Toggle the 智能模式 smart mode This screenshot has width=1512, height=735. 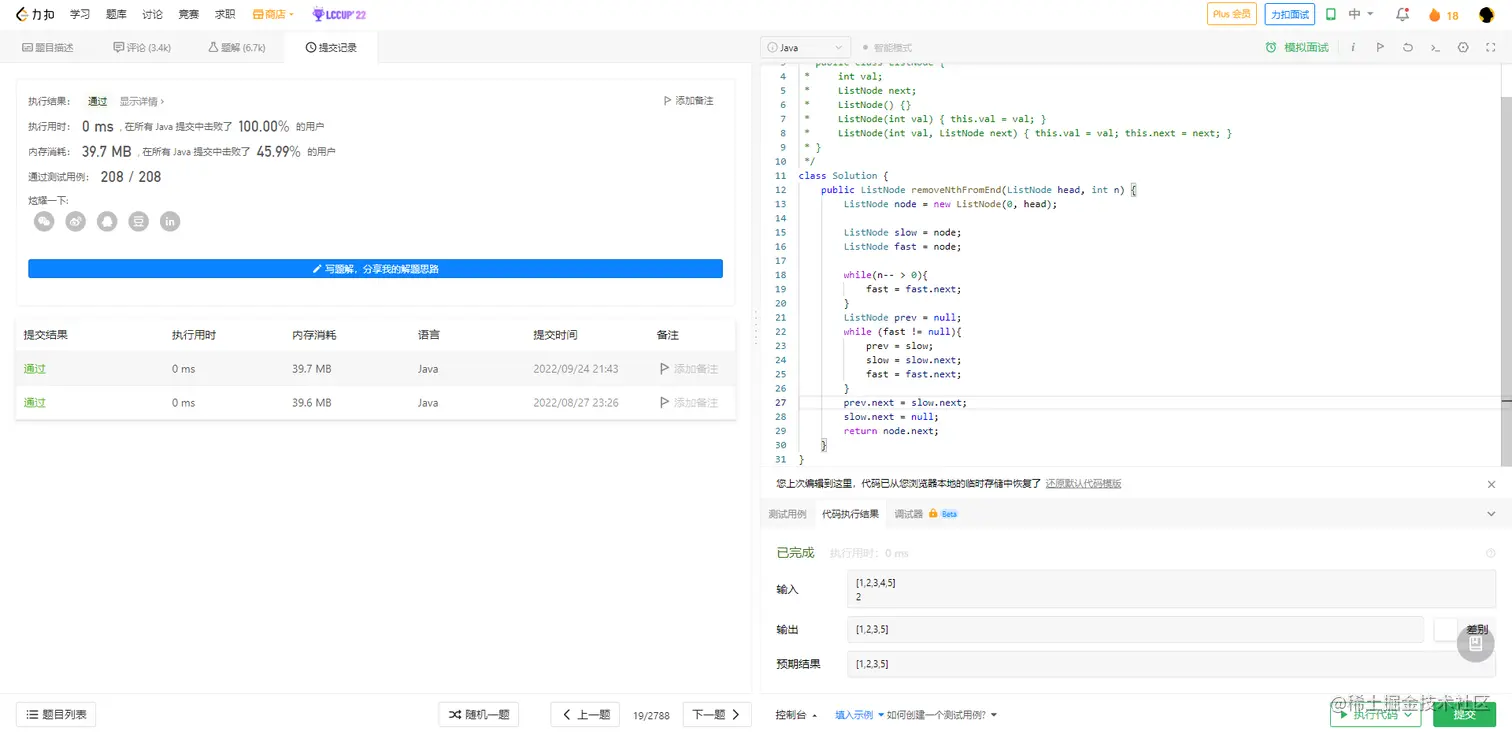tap(887, 47)
